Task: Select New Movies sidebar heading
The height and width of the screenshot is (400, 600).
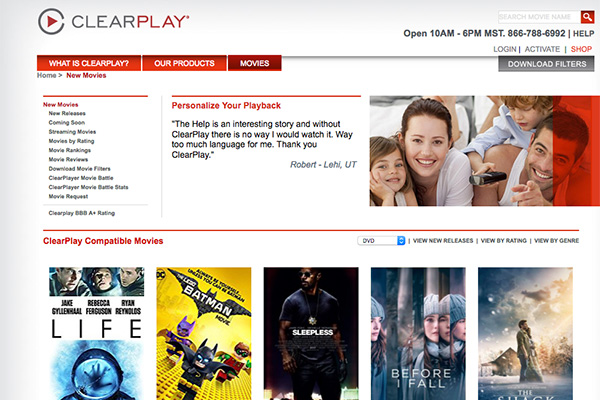Action: coord(60,104)
